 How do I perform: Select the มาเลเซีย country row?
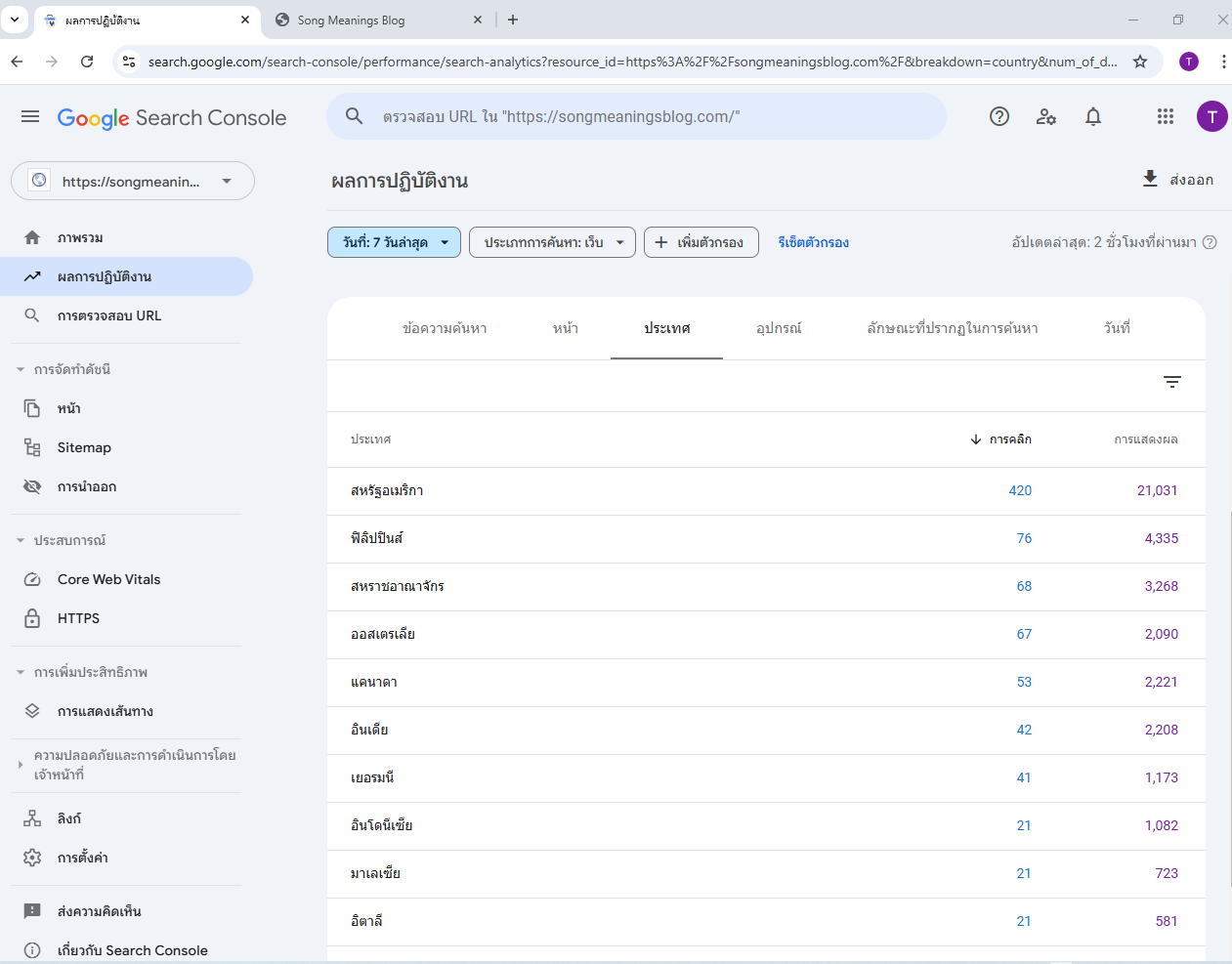pos(766,873)
